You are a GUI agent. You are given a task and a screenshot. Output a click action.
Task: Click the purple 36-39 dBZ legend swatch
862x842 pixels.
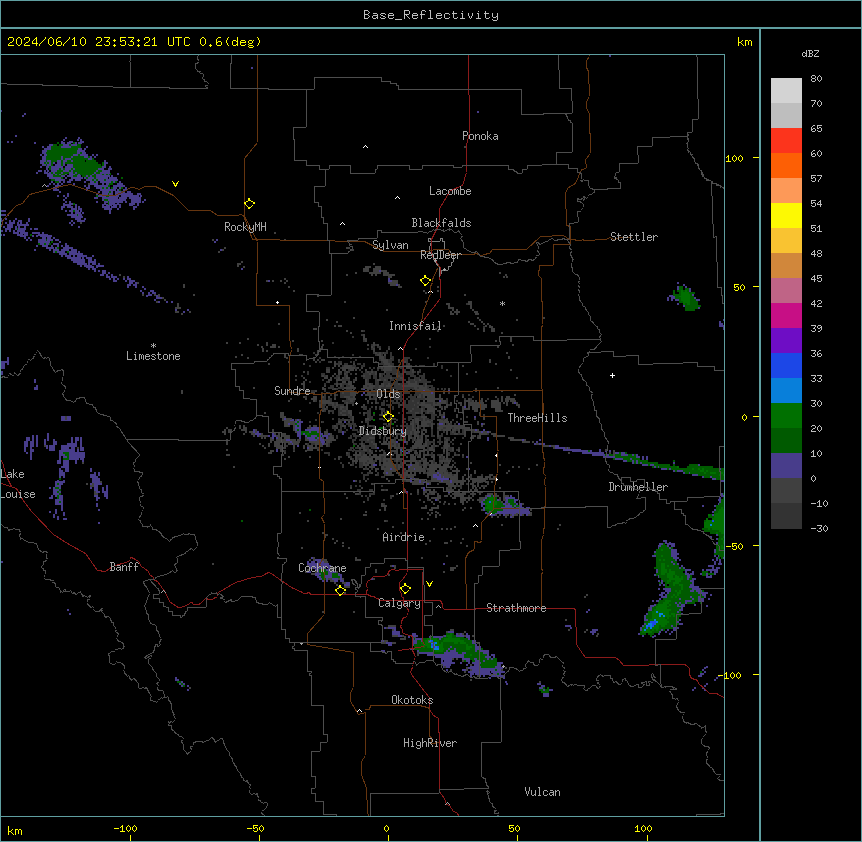pos(786,340)
